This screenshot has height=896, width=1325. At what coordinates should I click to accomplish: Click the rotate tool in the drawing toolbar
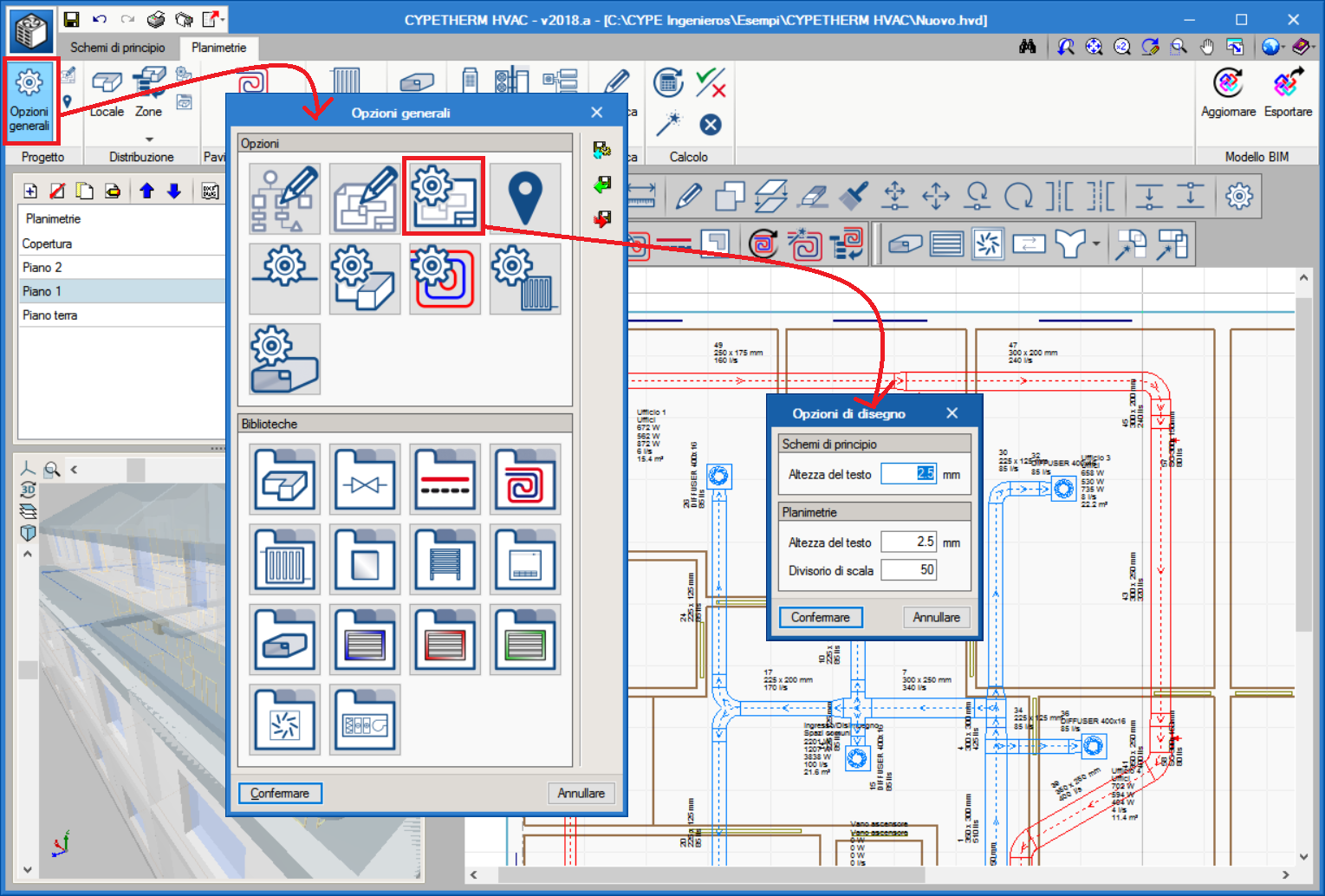click(x=1018, y=197)
